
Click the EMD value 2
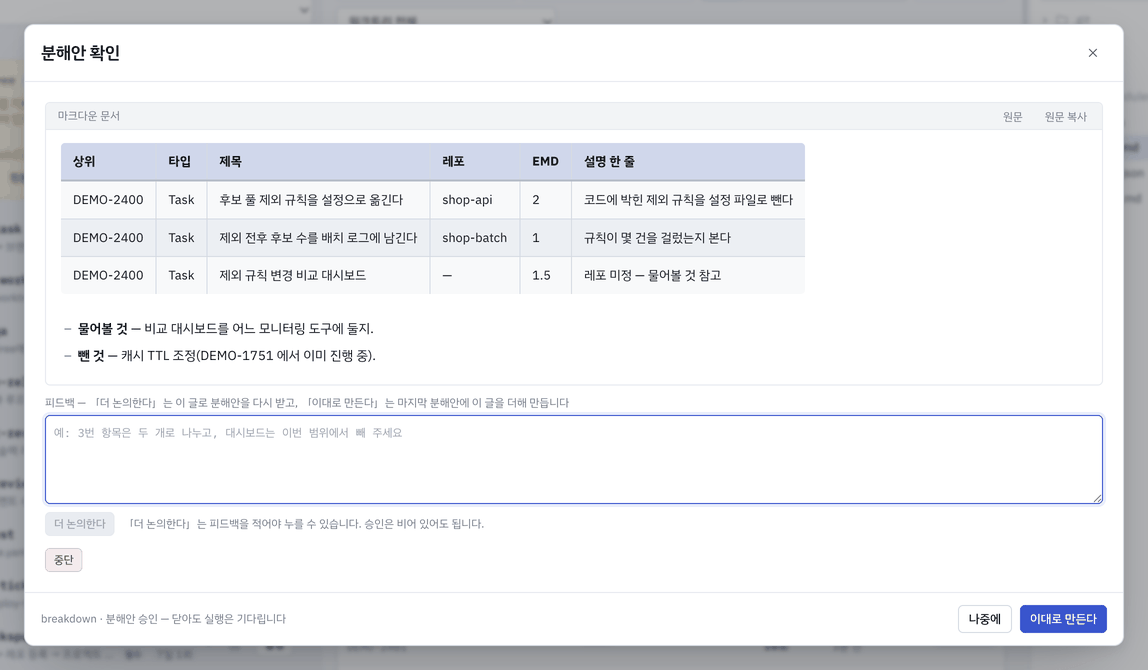coord(536,200)
